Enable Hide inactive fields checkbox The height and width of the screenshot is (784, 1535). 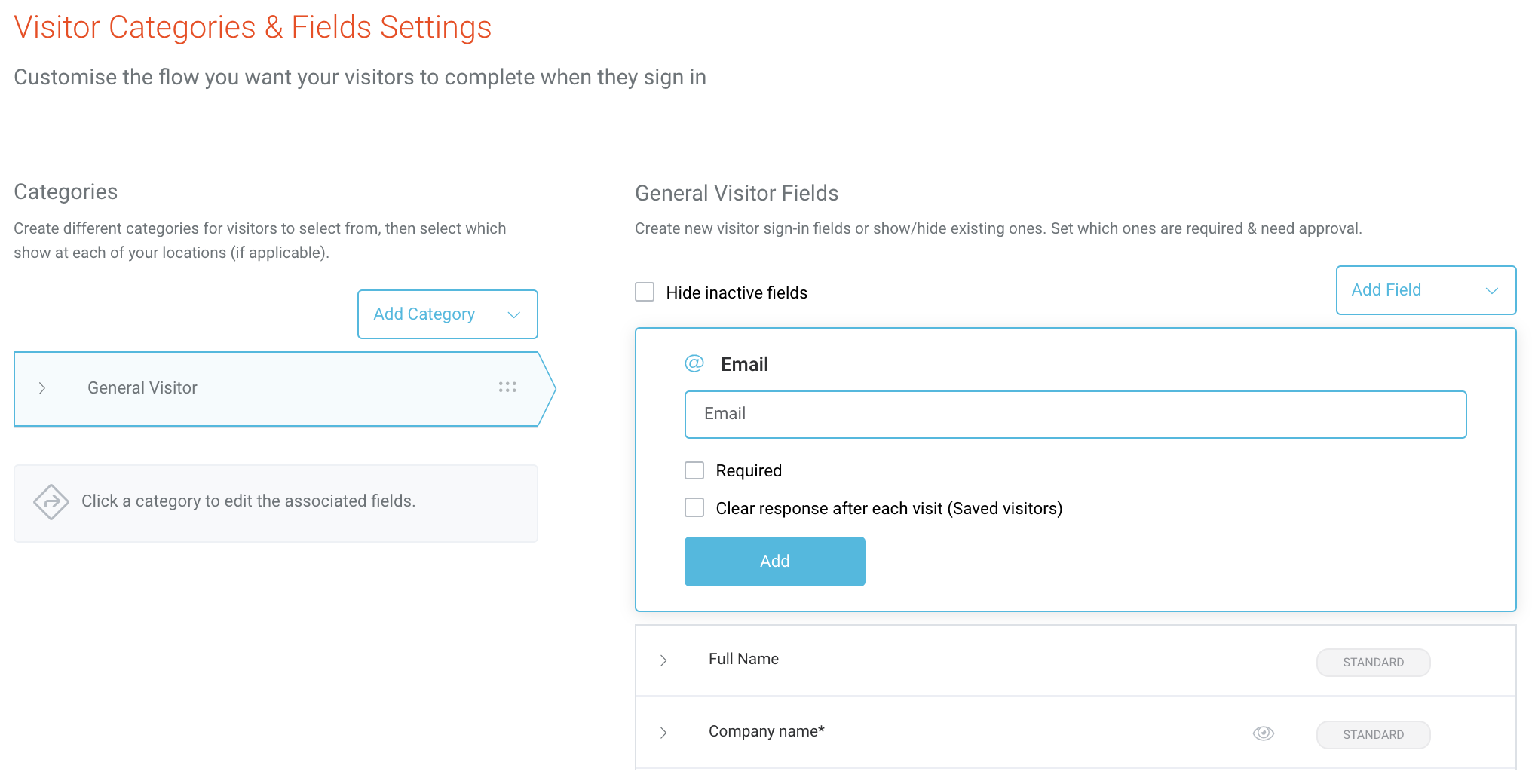645,292
